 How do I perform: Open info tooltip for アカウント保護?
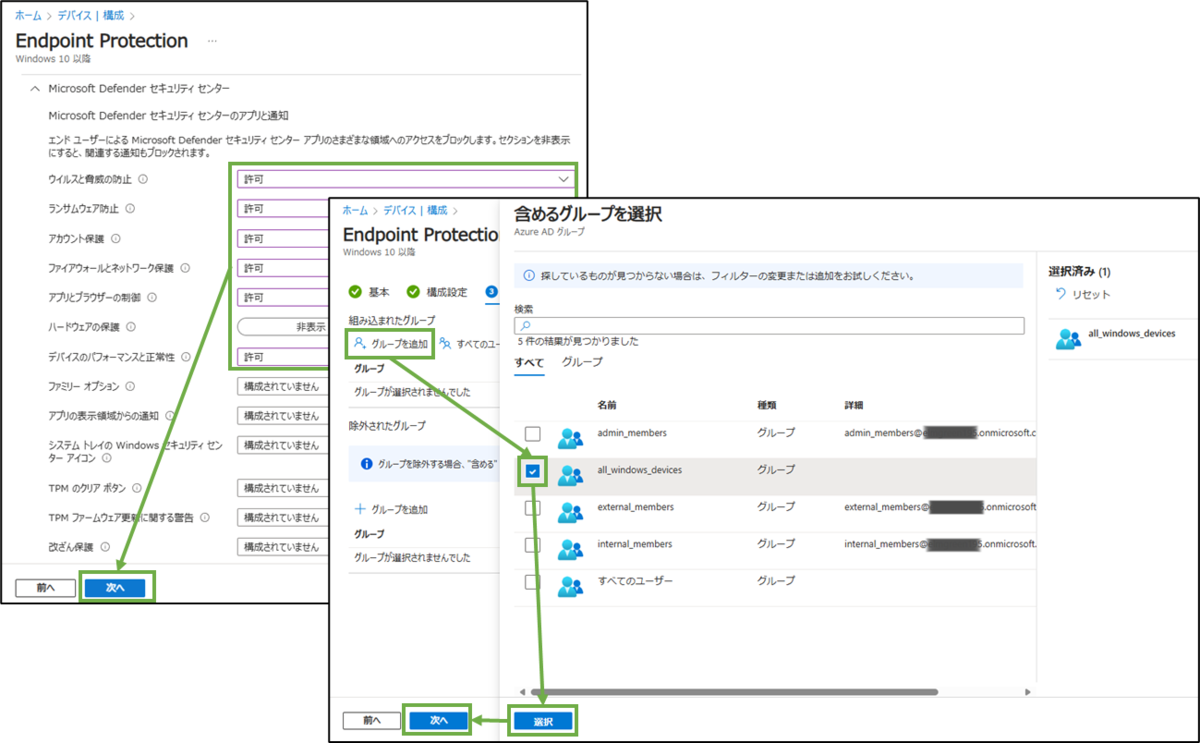[x=117, y=239]
